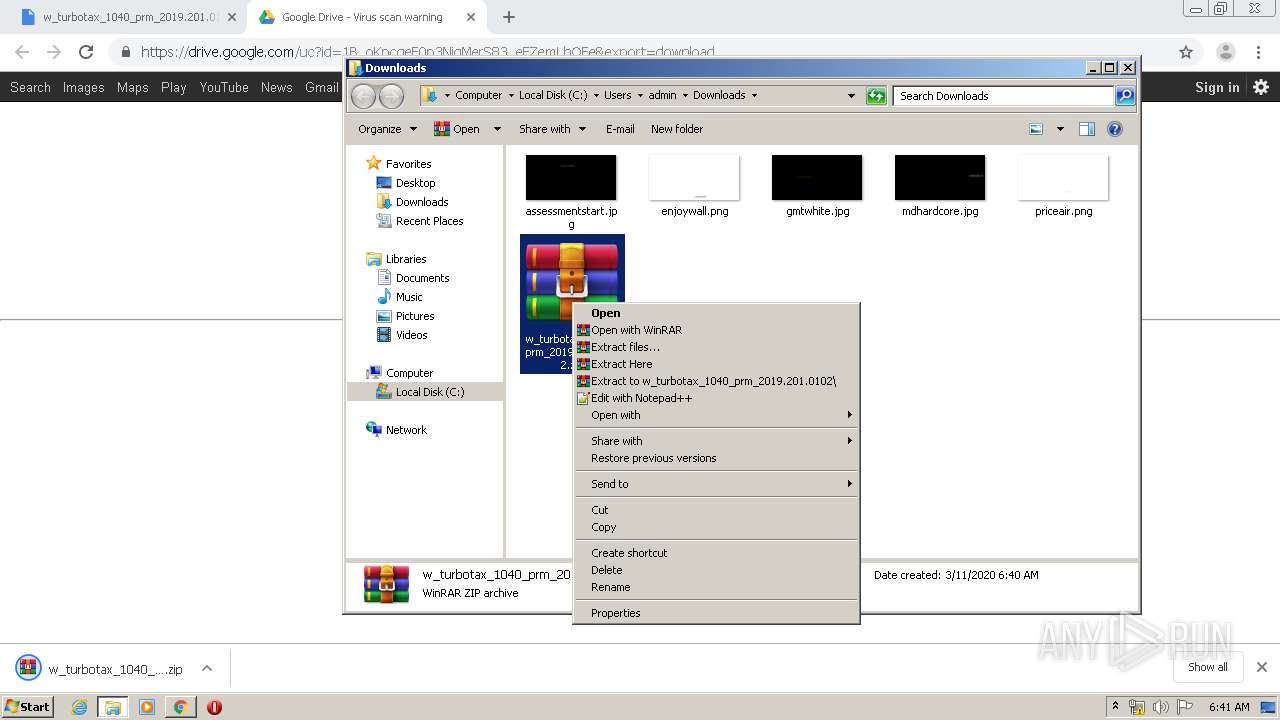Select enjoywall.png thumbnail

point(694,178)
